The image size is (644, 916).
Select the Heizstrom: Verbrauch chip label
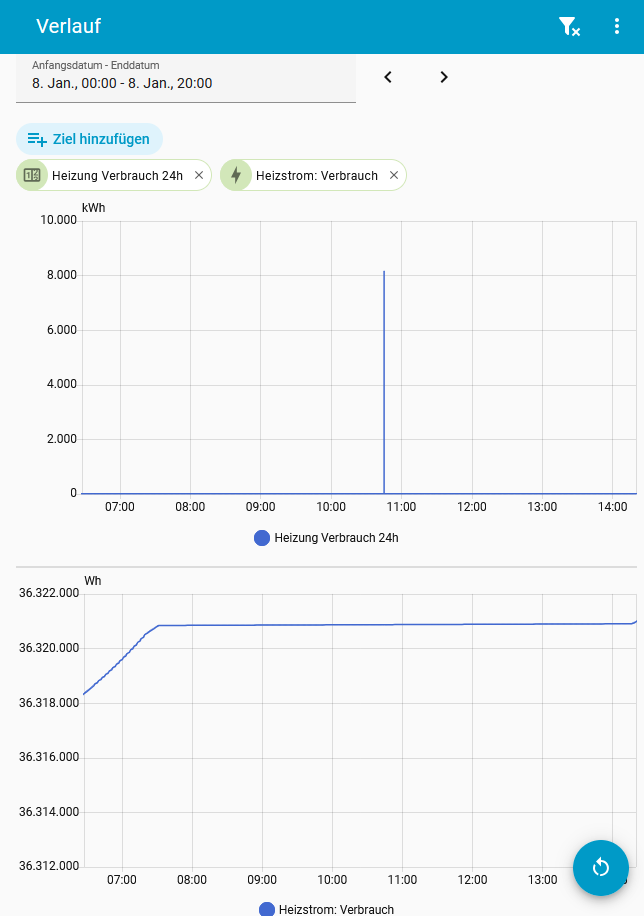tap(317, 176)
